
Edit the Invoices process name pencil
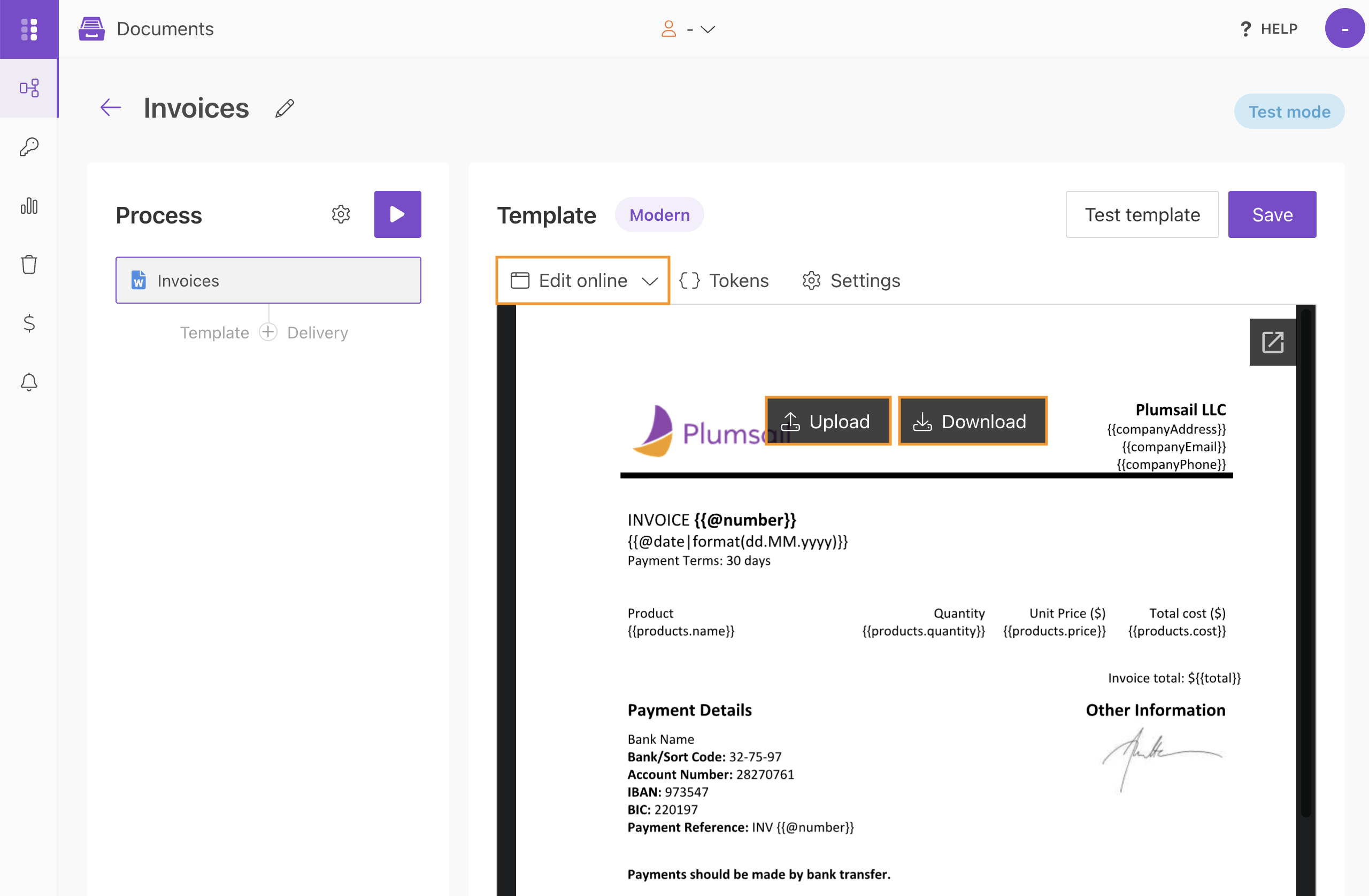(x=284, y=108)
